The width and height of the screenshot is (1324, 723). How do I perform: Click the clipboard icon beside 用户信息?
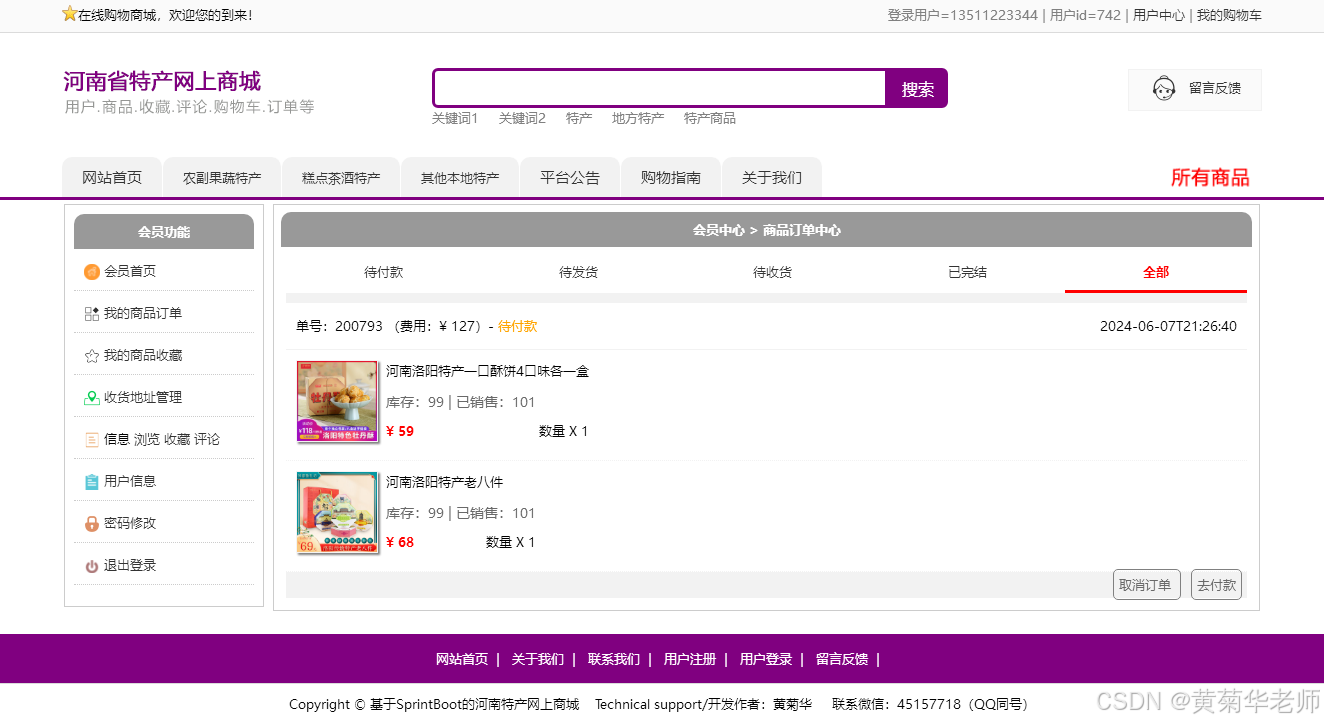pos(91,481)
